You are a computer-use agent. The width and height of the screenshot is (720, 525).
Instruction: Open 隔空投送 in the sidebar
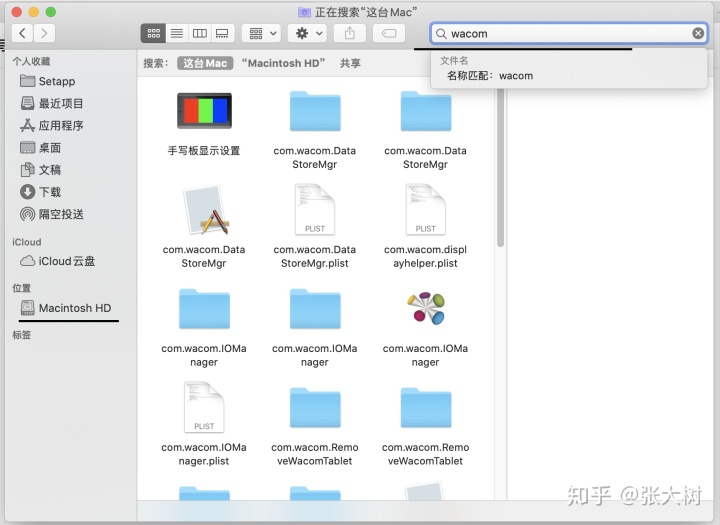52,214
